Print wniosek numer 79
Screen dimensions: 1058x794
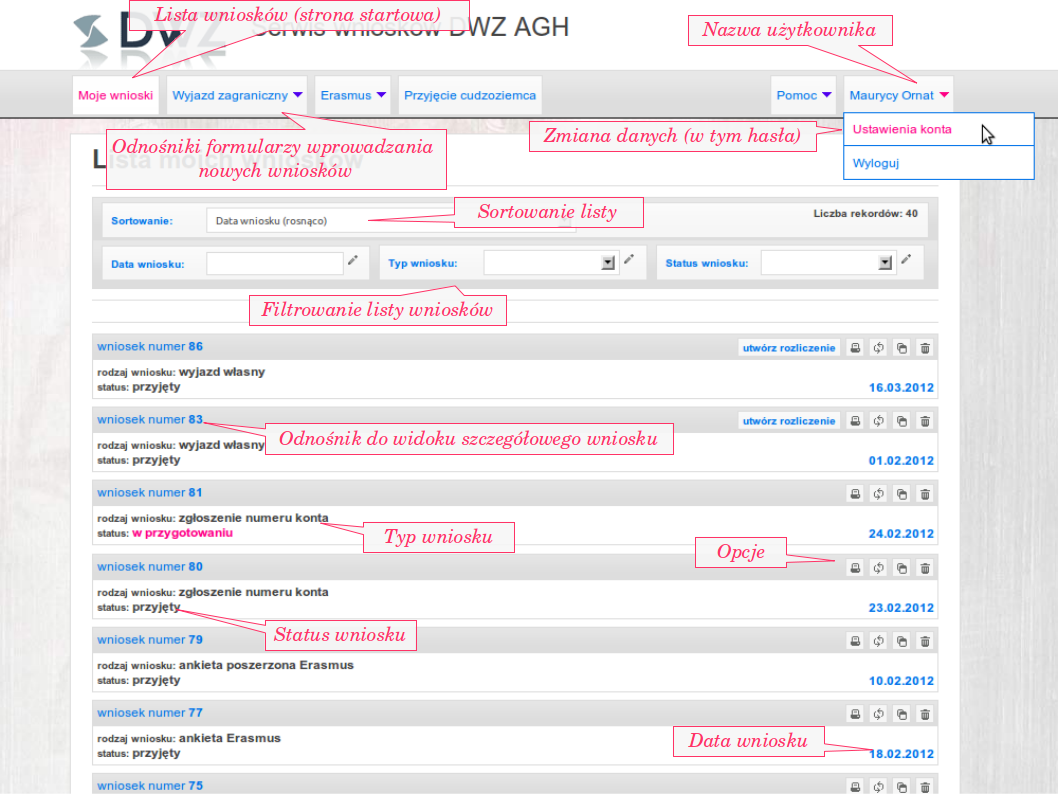[x=855, y=641]
